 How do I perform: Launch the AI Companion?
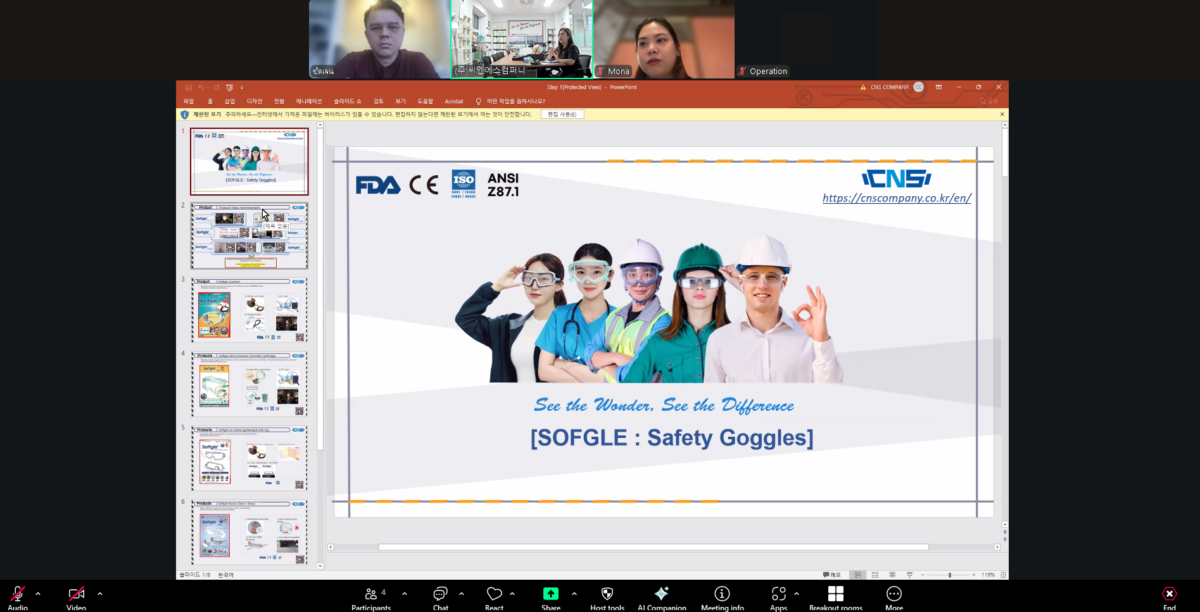[661, 595]
